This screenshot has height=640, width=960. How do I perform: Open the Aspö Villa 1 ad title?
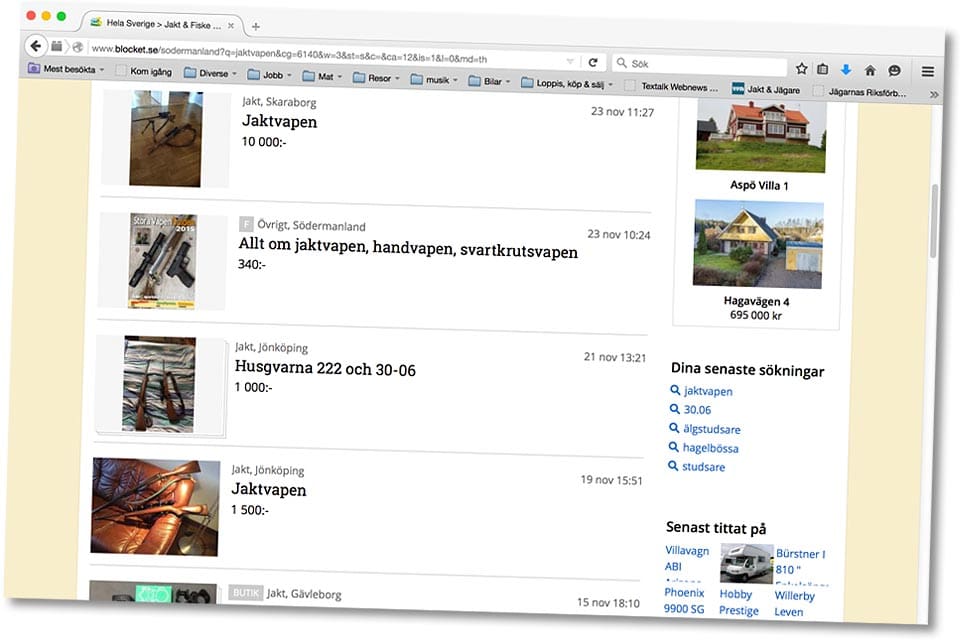tap(759, 185)
